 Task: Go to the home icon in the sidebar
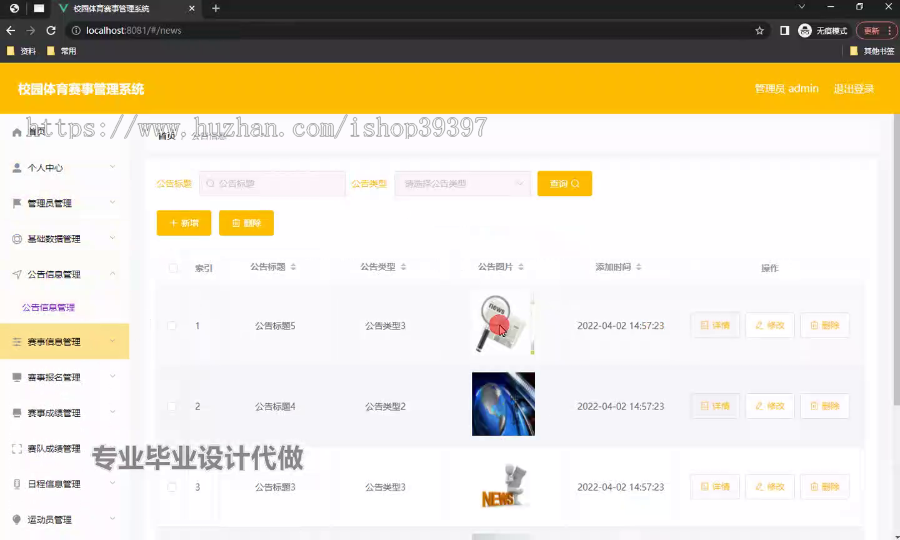pos(17,133)
